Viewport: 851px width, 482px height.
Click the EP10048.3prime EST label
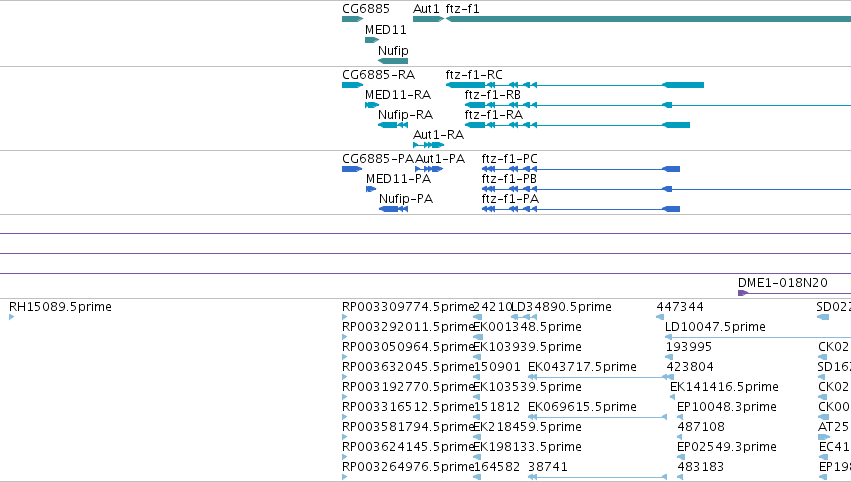(727, 407)
